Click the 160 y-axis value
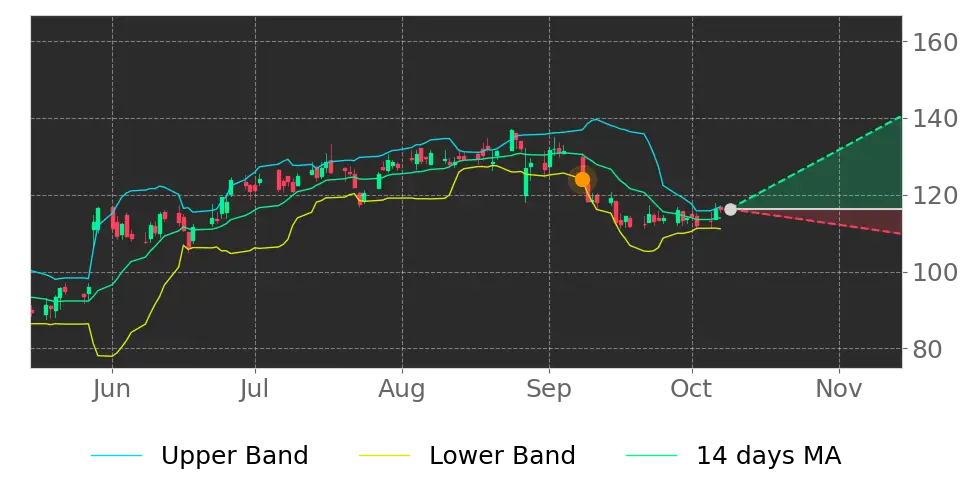Image resolution: width=972 pixels, height=486 pixels. tap(933, 42)
